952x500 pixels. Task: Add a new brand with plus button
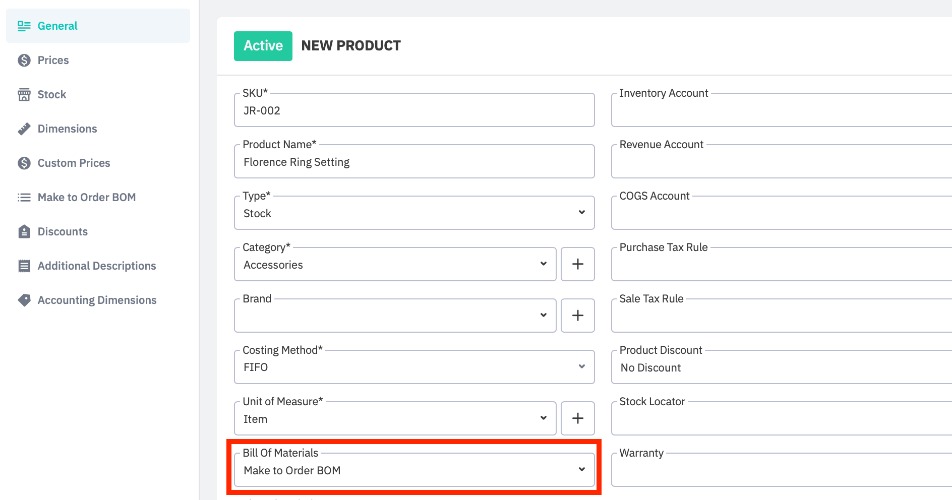coord(577,315)
